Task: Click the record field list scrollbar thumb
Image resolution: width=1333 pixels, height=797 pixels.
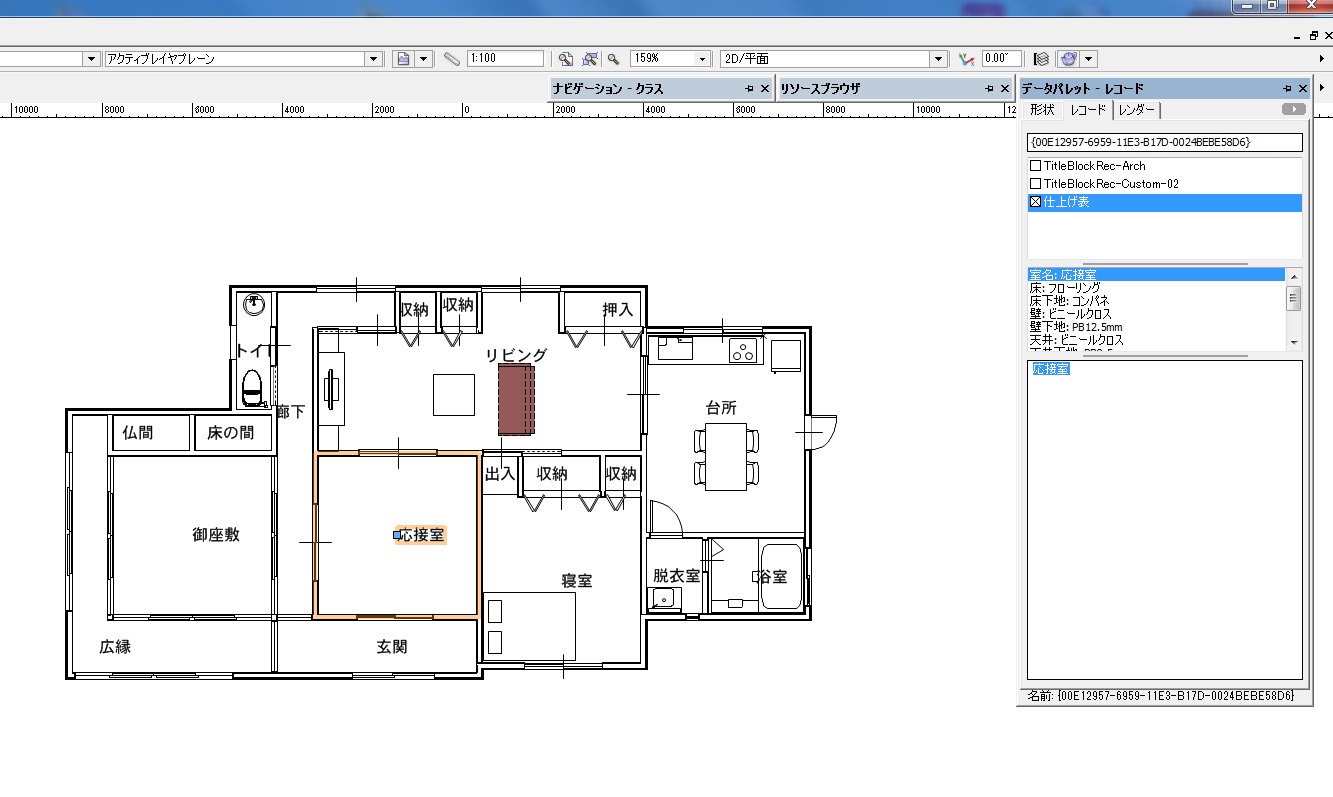Action: click(1293, 297)
